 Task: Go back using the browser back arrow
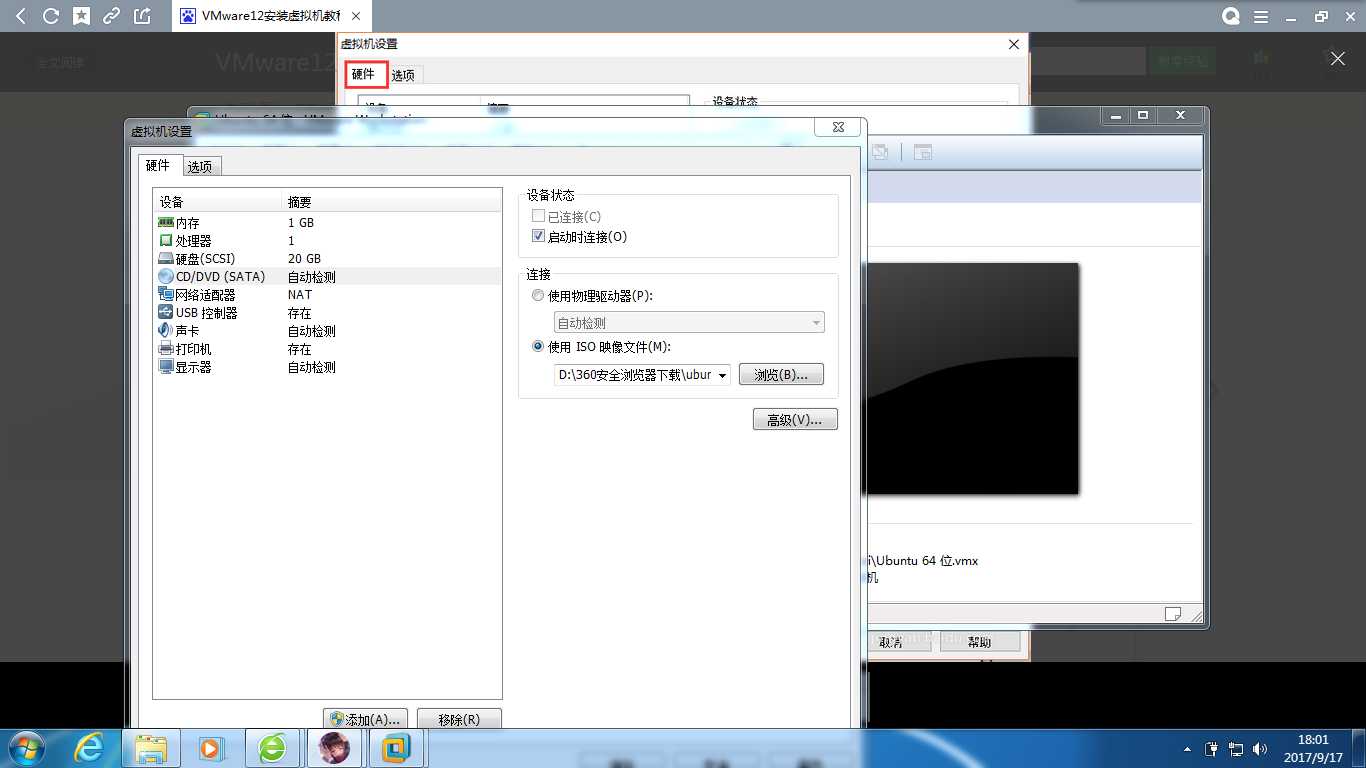pos(21,16)
